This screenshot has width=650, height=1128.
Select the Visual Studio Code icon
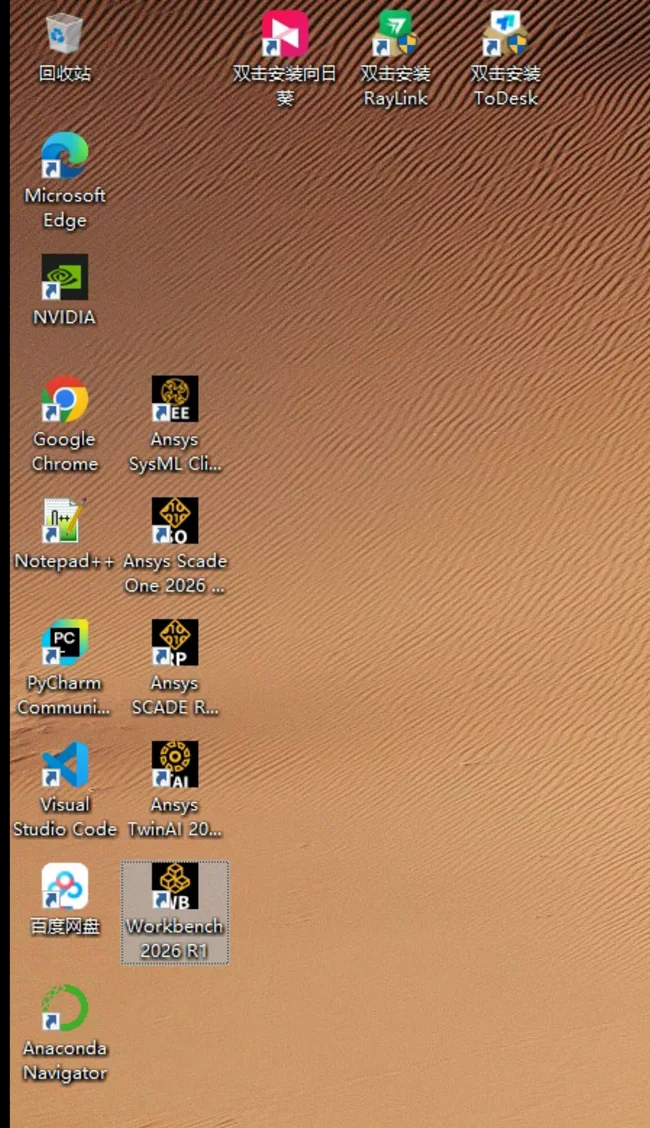pos(65,789)
